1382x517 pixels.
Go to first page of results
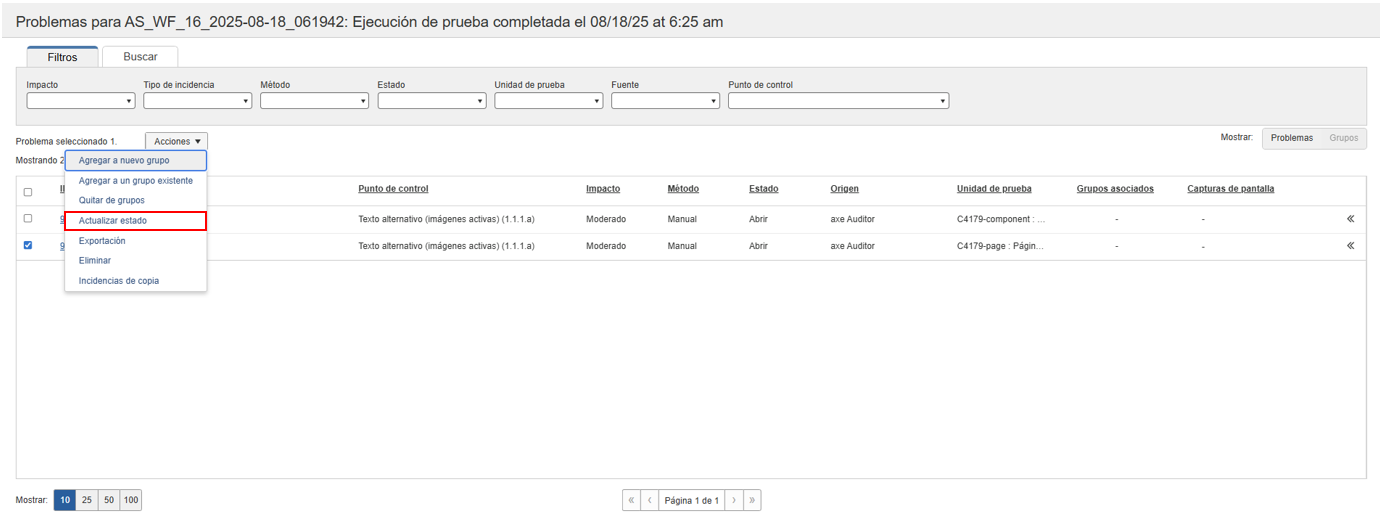coord(631,500)
